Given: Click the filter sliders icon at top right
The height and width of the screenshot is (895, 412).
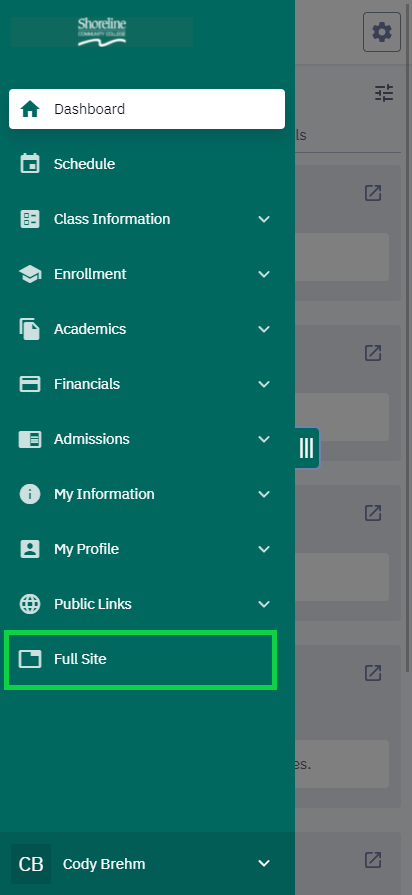Looking at the screenshot, I should click(384, 93).
